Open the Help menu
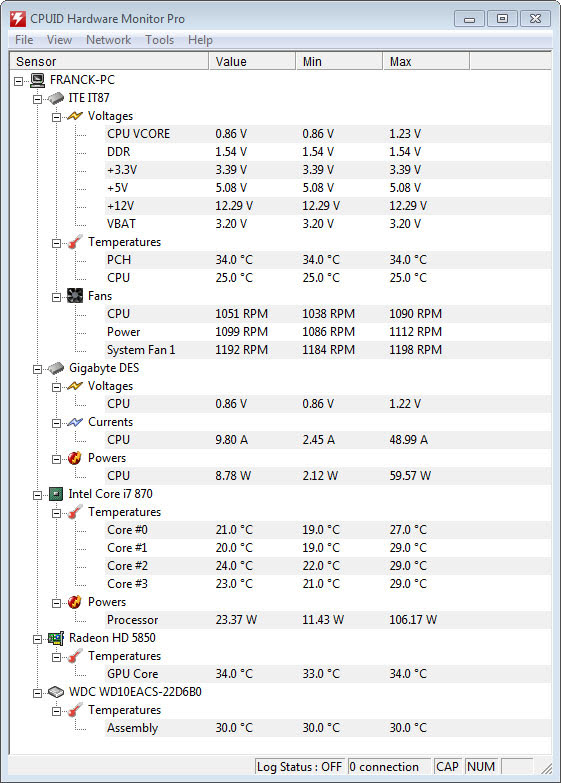 [x=200, y=40]
